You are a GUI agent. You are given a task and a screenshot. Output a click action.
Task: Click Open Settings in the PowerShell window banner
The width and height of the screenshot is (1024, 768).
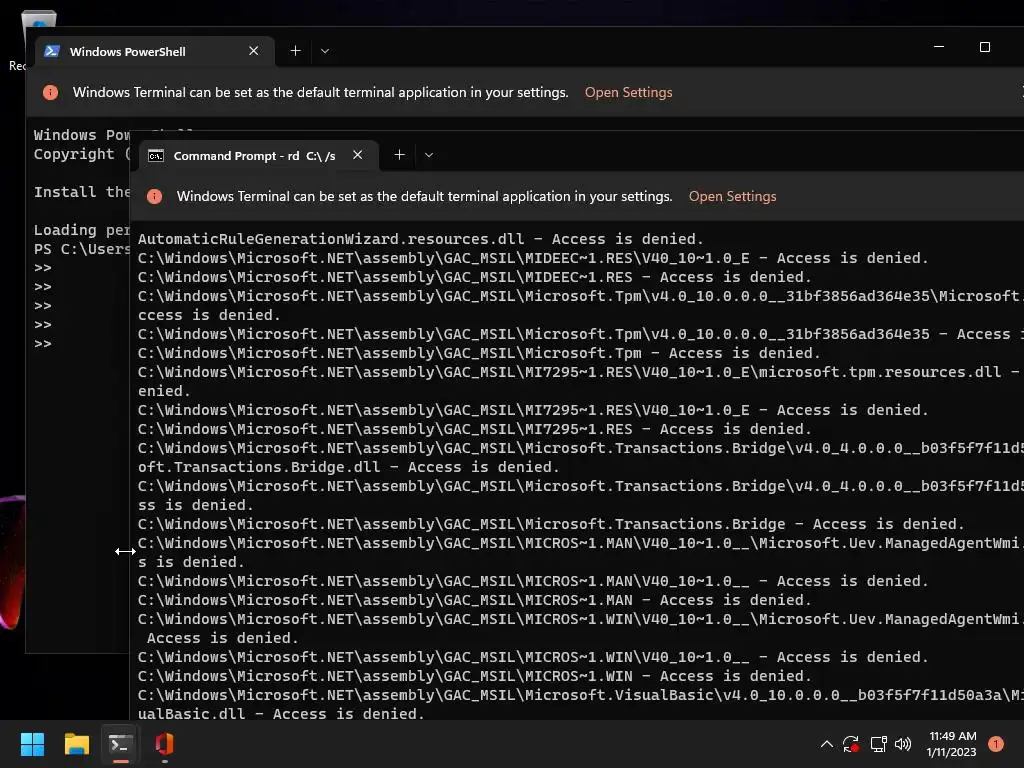point(628,92)
